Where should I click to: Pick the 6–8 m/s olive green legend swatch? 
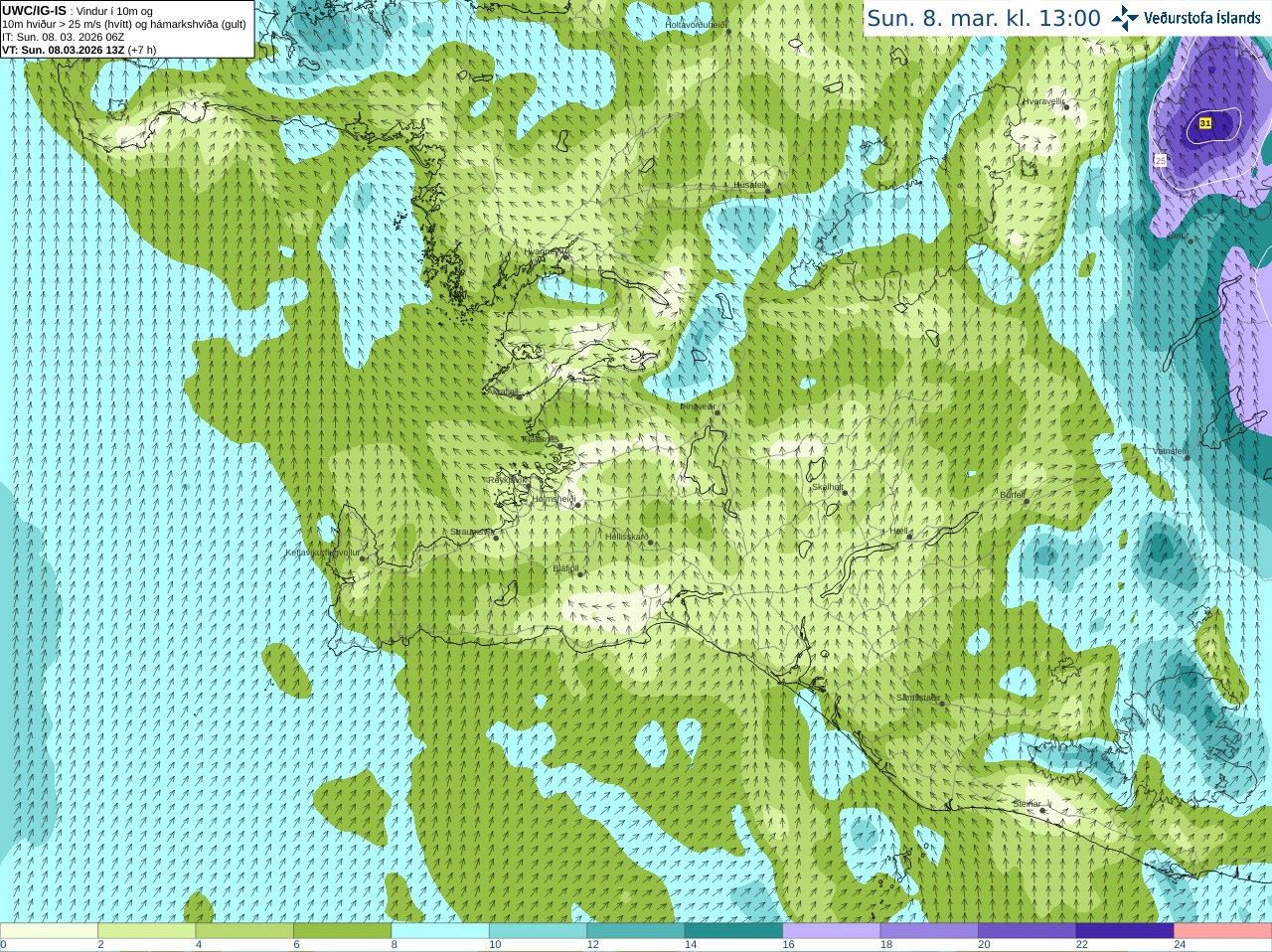tap(342, 931)
